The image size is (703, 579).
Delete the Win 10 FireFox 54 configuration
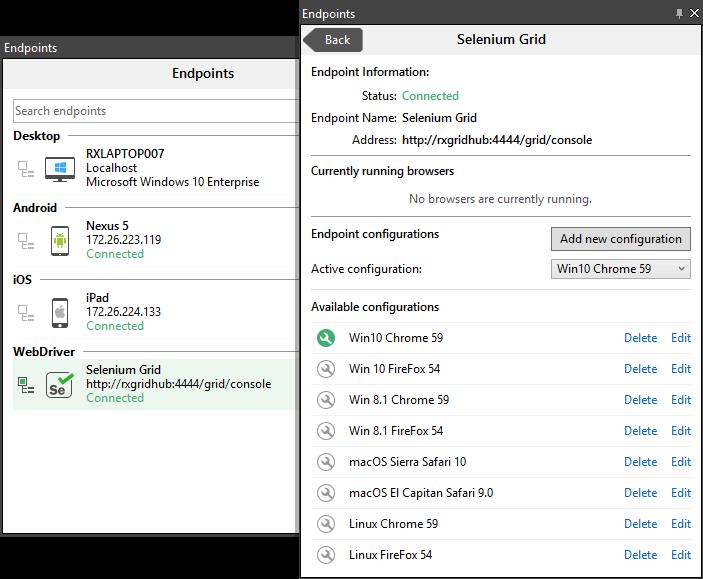(x=640, y=369)
